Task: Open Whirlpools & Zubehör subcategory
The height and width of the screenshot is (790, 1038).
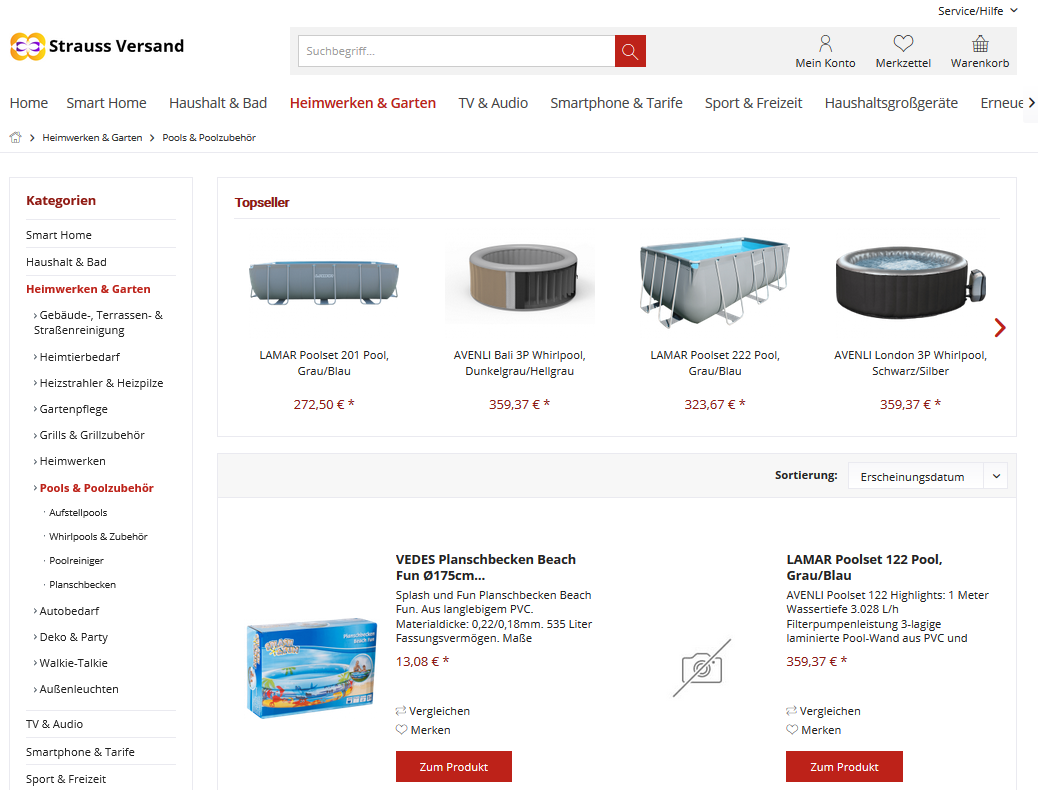Action: tap(98, 536)
